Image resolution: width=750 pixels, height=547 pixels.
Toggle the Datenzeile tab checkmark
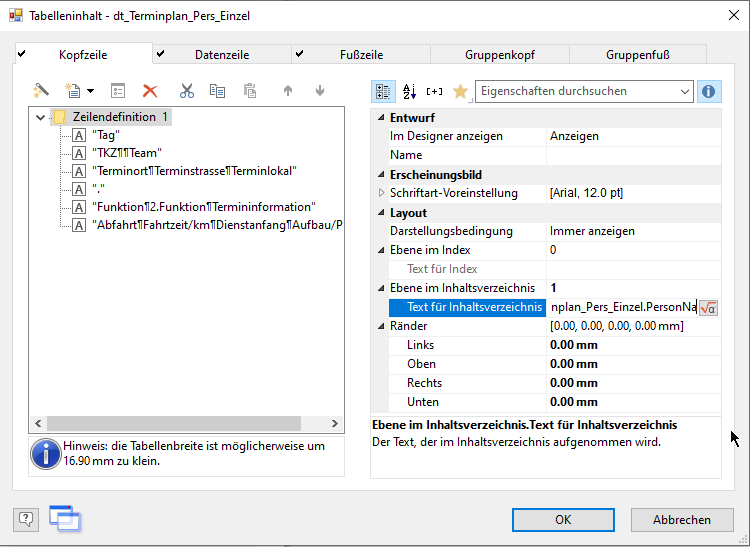coord(161,54)
